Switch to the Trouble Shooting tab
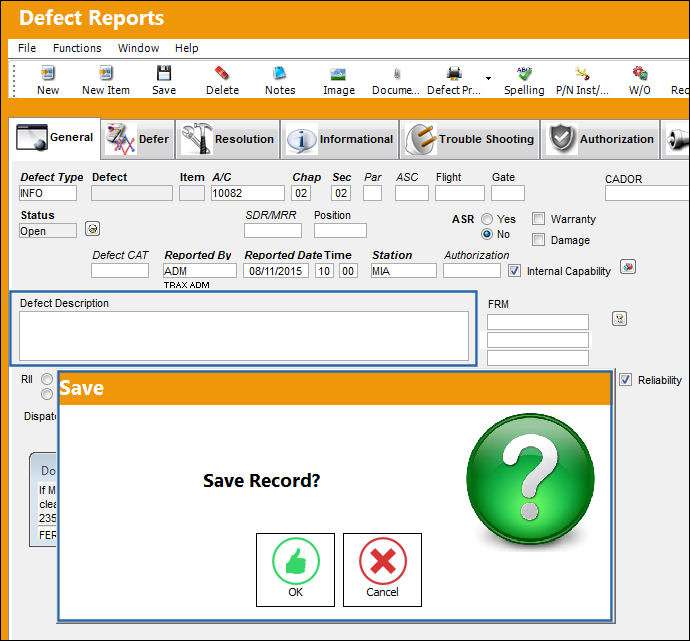The height and width of the screenshot is (641, 690). point(470,139)
